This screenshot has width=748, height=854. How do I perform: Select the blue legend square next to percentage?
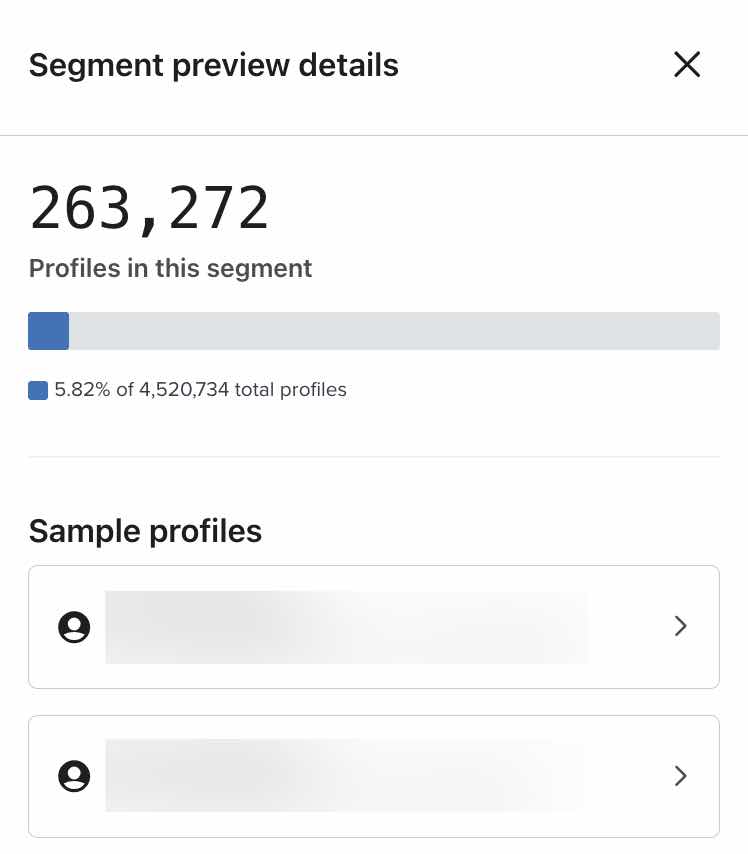click(x=38, y=390)
